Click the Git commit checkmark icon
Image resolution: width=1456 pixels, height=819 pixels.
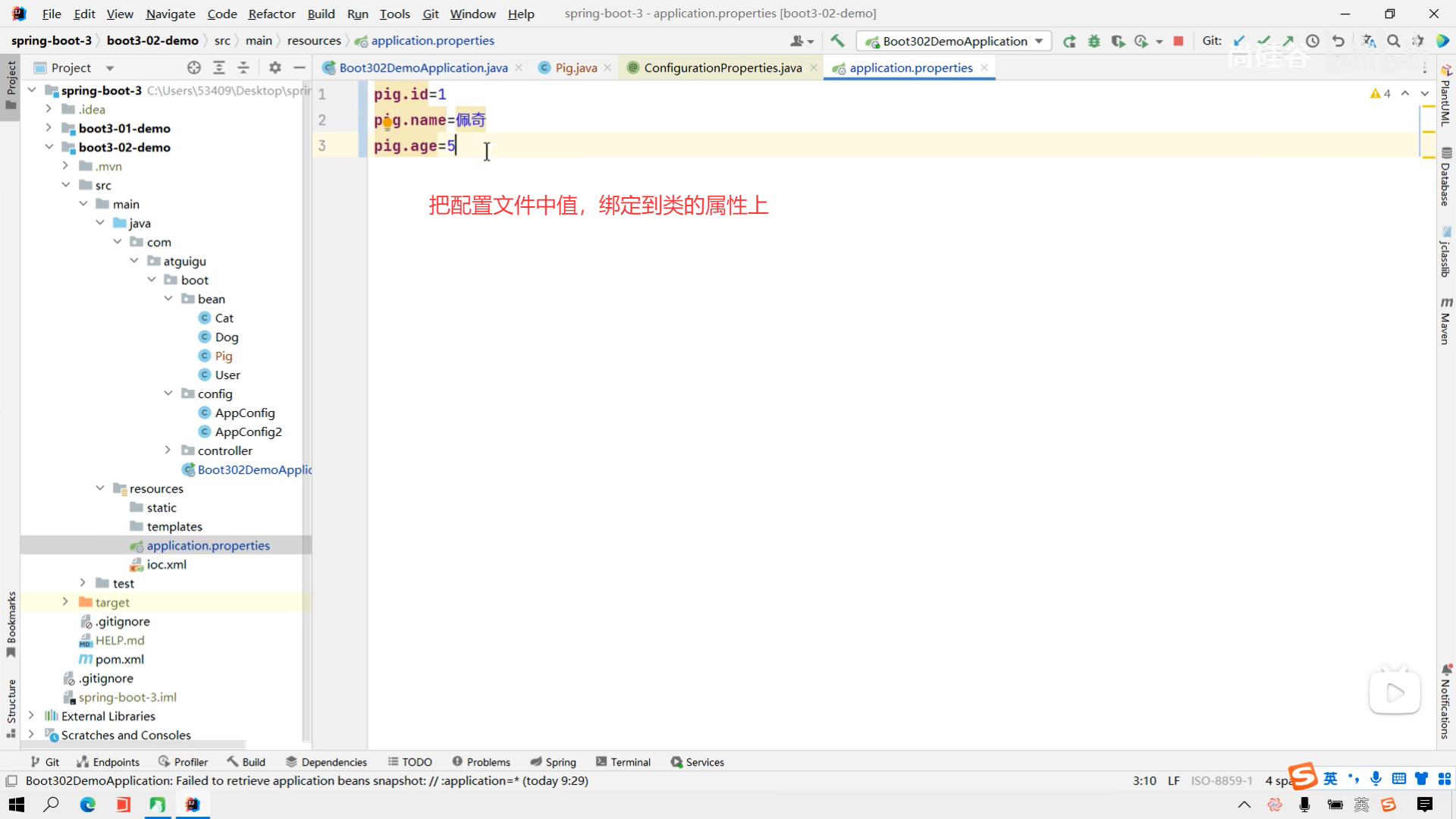[1263, 41]
